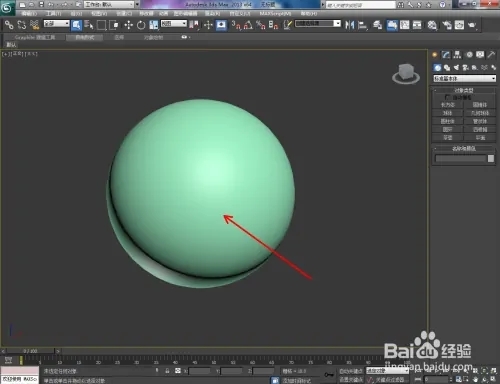The image size is (500, 384).
Task: Activate the Select Object tool
Action: (x=76, y=25)
